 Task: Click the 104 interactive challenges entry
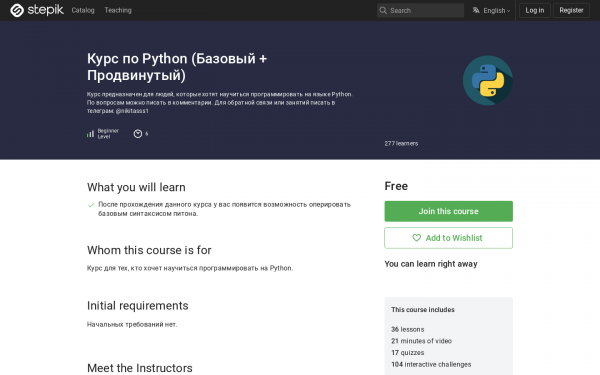[x=431, y=365]
